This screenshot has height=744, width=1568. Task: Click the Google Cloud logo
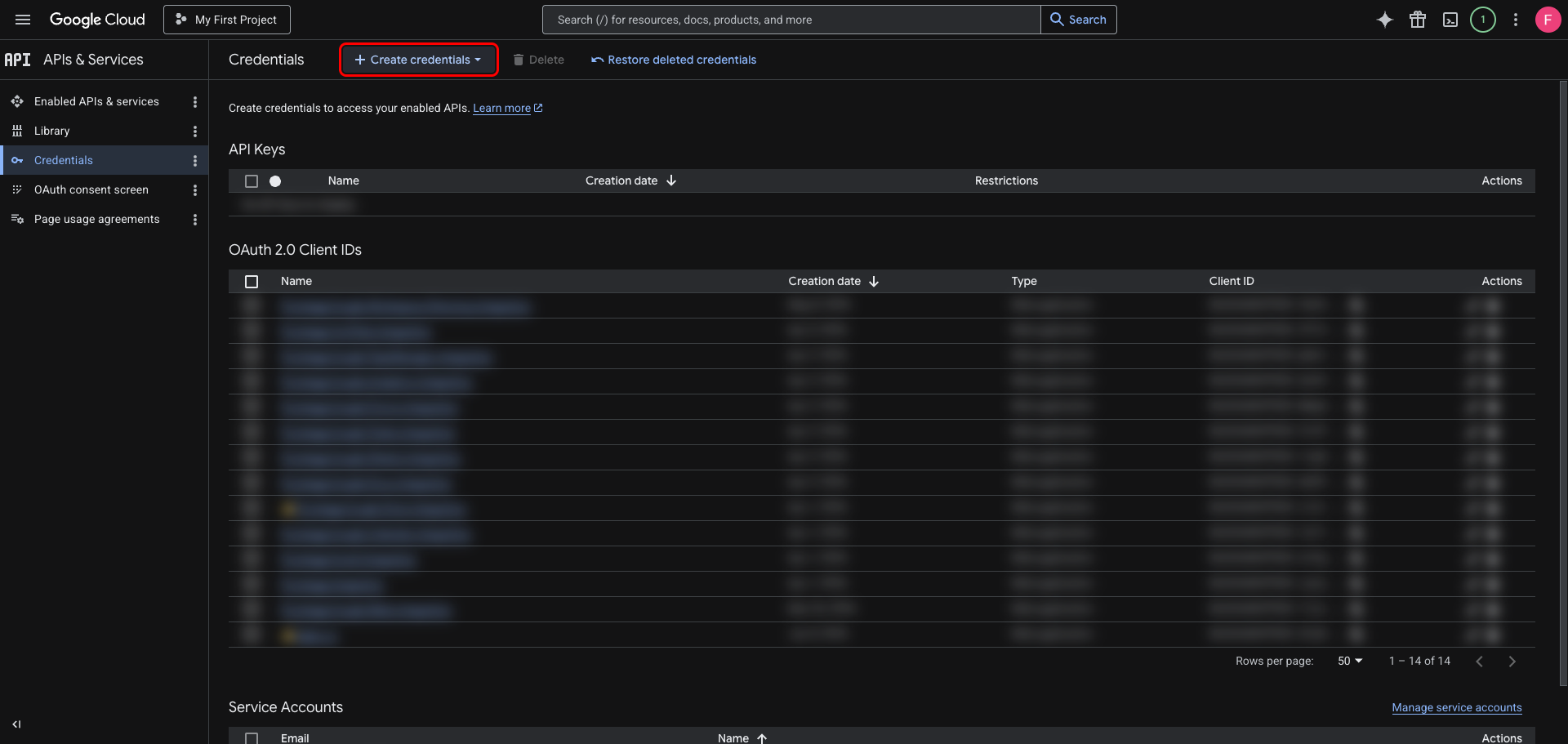[97, 20]
